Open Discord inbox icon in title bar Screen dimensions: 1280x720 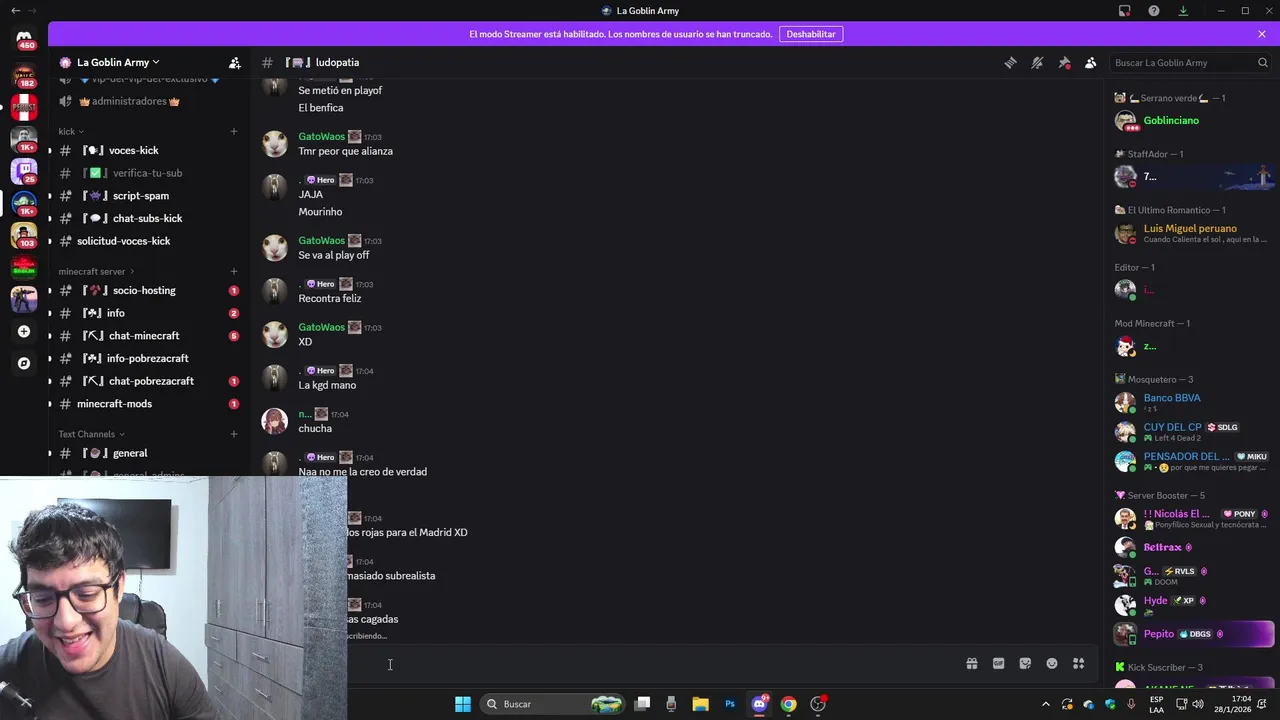point(1125,11)
